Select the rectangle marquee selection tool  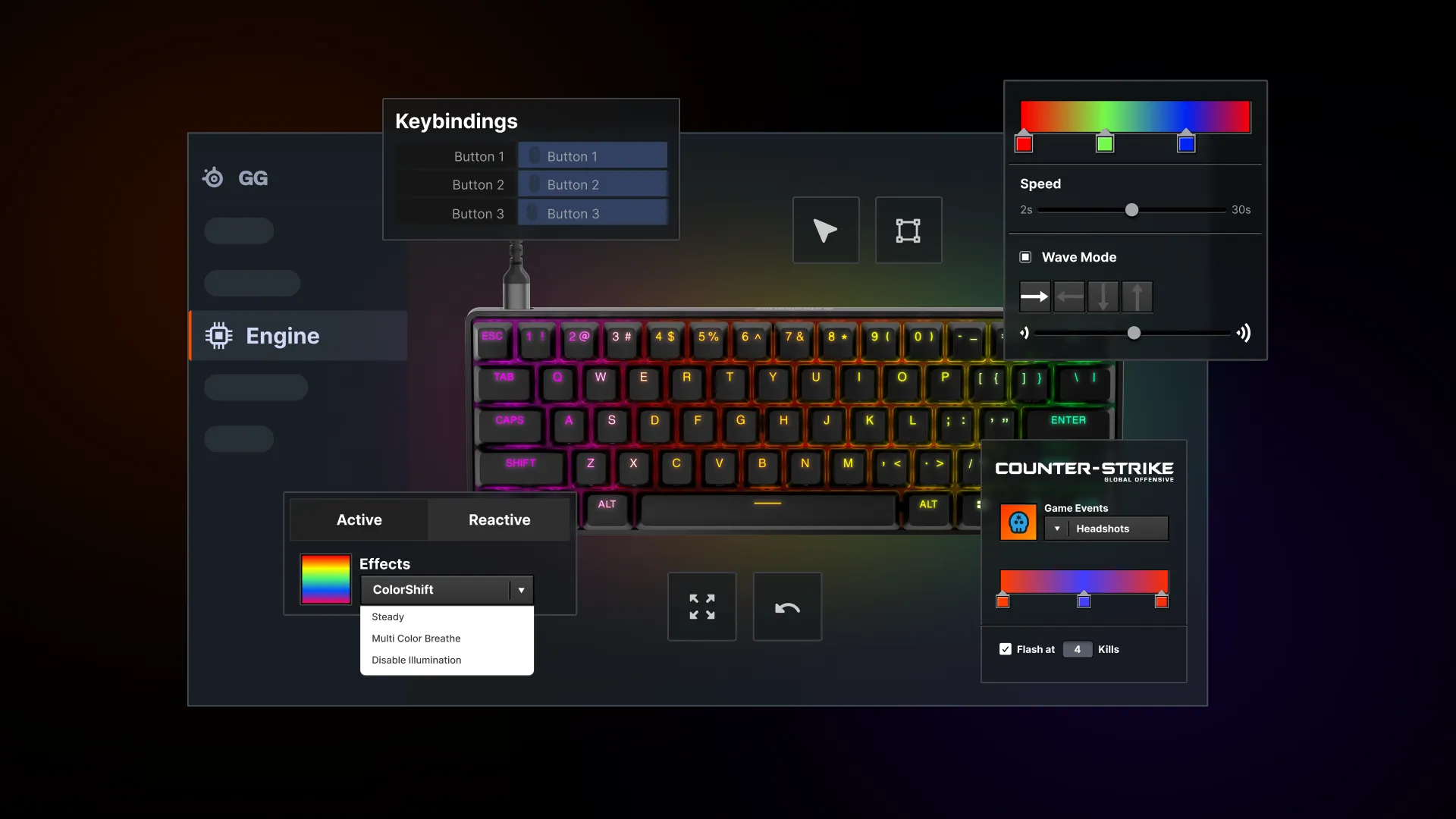pos(908,230)
